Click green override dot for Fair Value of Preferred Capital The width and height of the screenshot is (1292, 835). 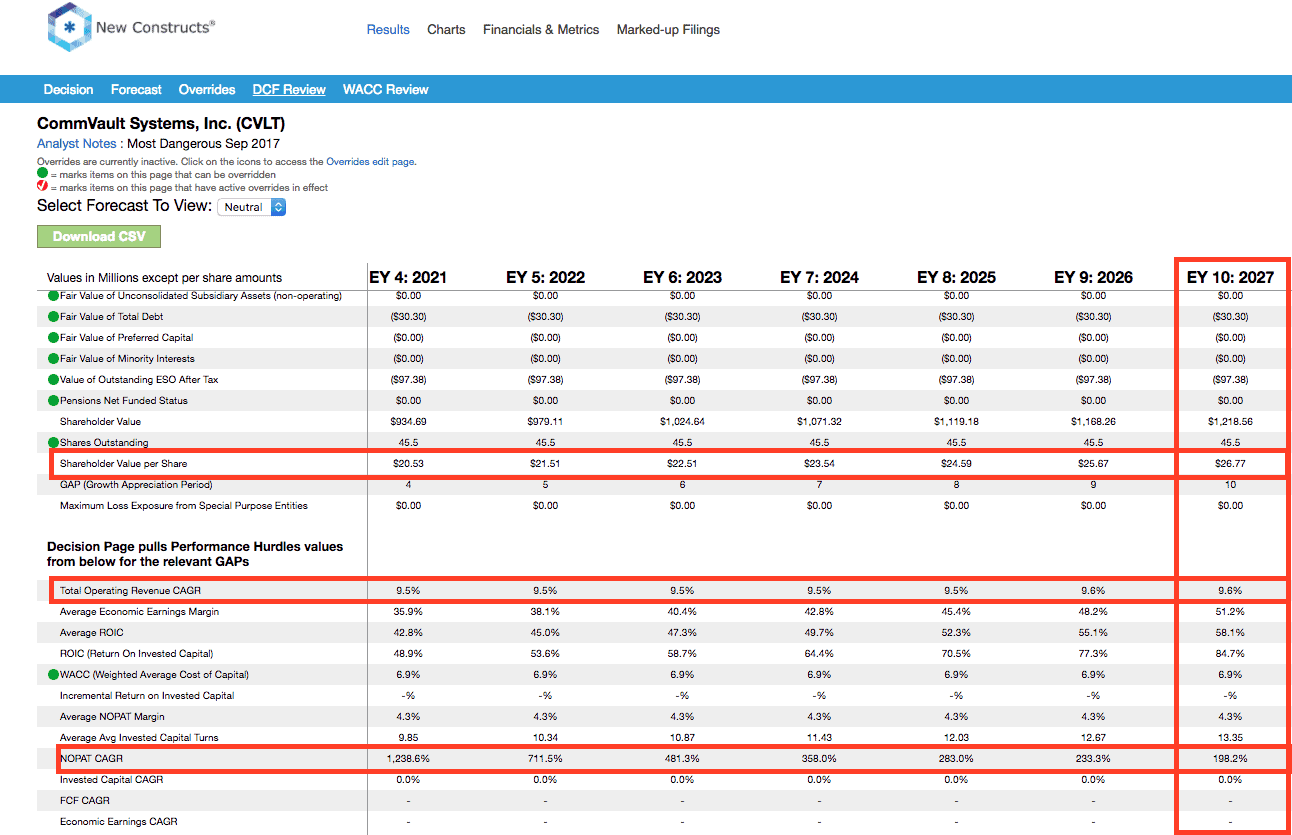coord(53,338)
